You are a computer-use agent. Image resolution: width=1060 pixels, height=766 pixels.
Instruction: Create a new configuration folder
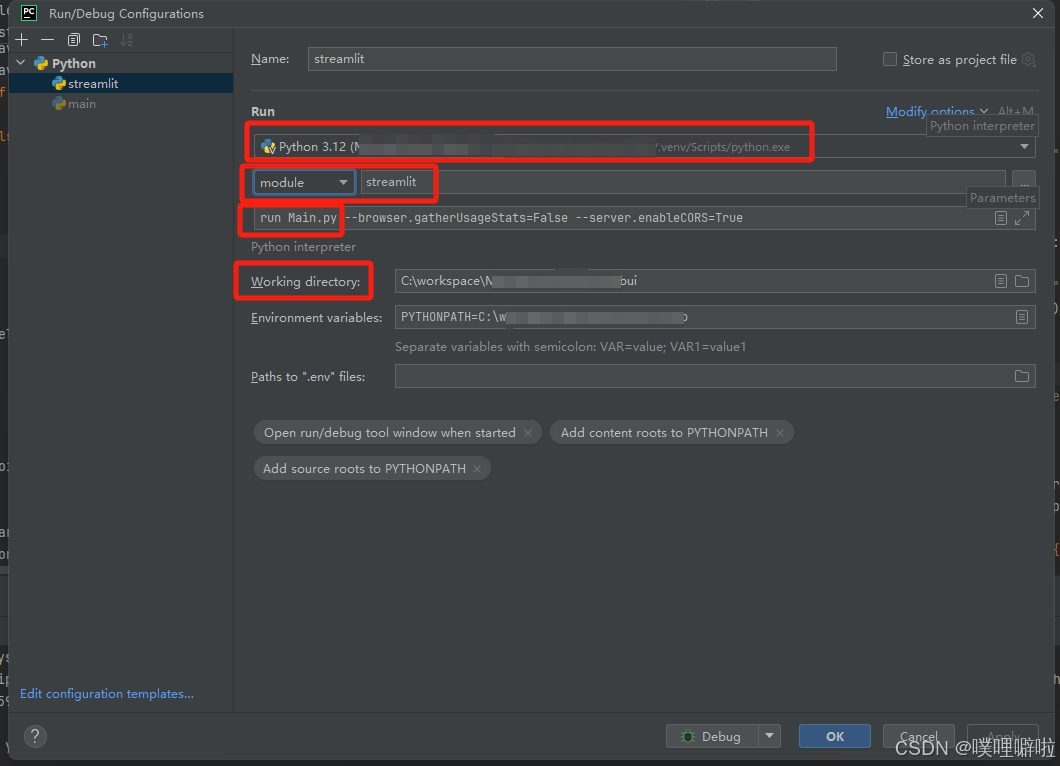click(x=99, y=40)
